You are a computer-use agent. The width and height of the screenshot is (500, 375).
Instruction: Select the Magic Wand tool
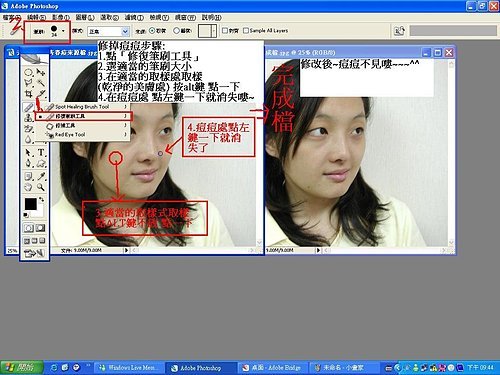tap(41, 83)
